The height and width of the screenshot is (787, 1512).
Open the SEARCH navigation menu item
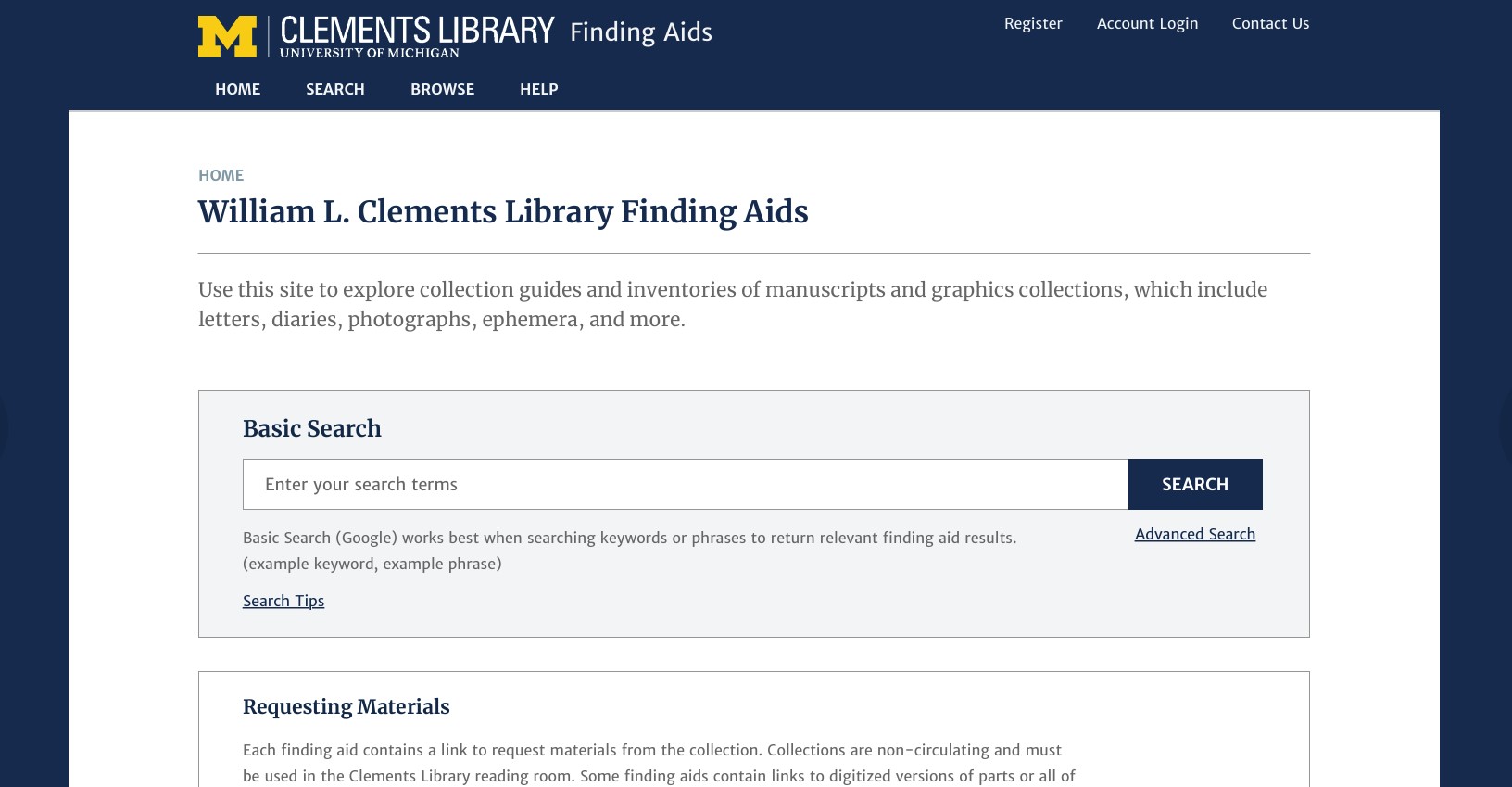[x=334, y=89]
